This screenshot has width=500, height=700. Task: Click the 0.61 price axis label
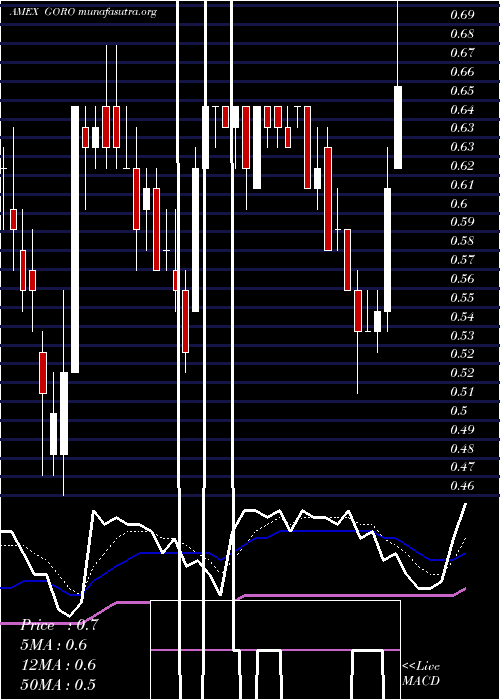point(462,184)
